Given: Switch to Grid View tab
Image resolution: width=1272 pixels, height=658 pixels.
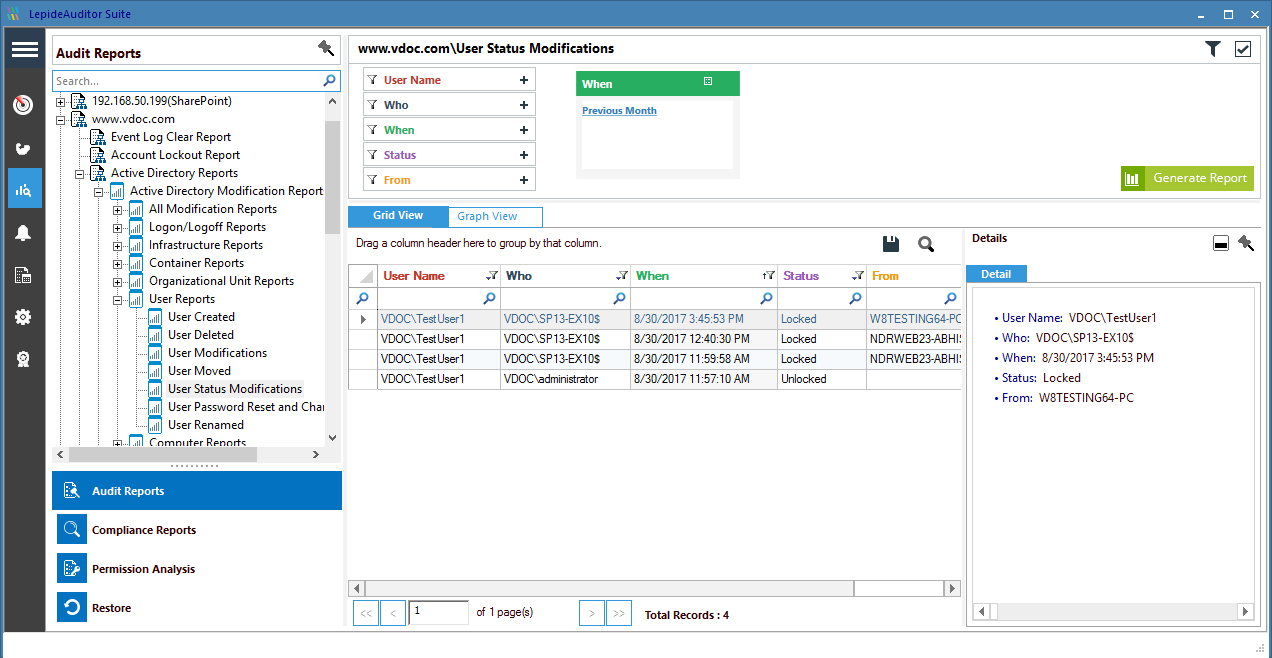Looking at the screenshot, I should click(x=397, y=216).
